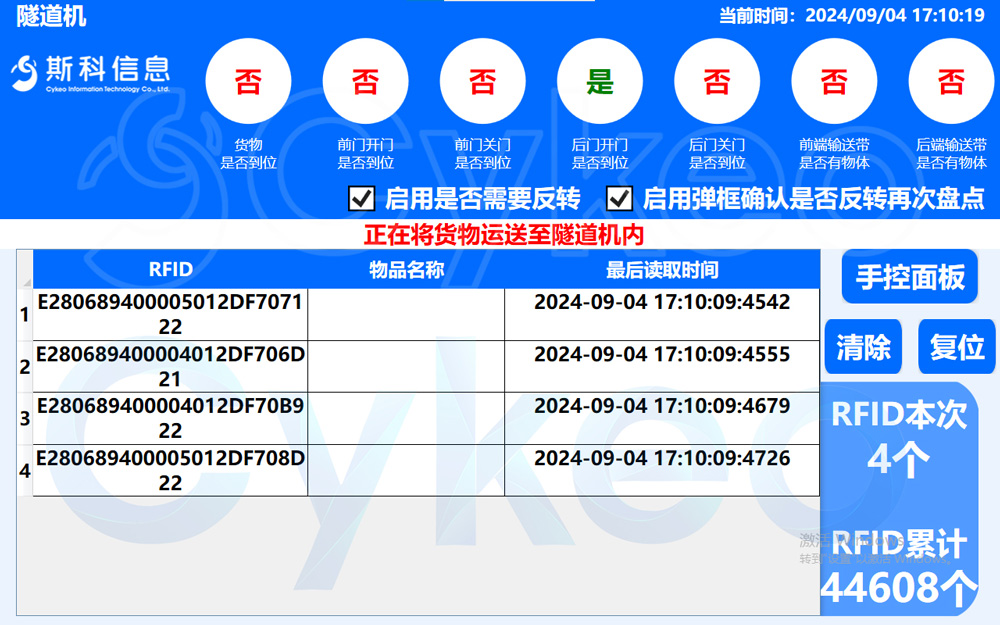
Task: Click the 货物是否到位 status indicator
Action: click(248, 80)
